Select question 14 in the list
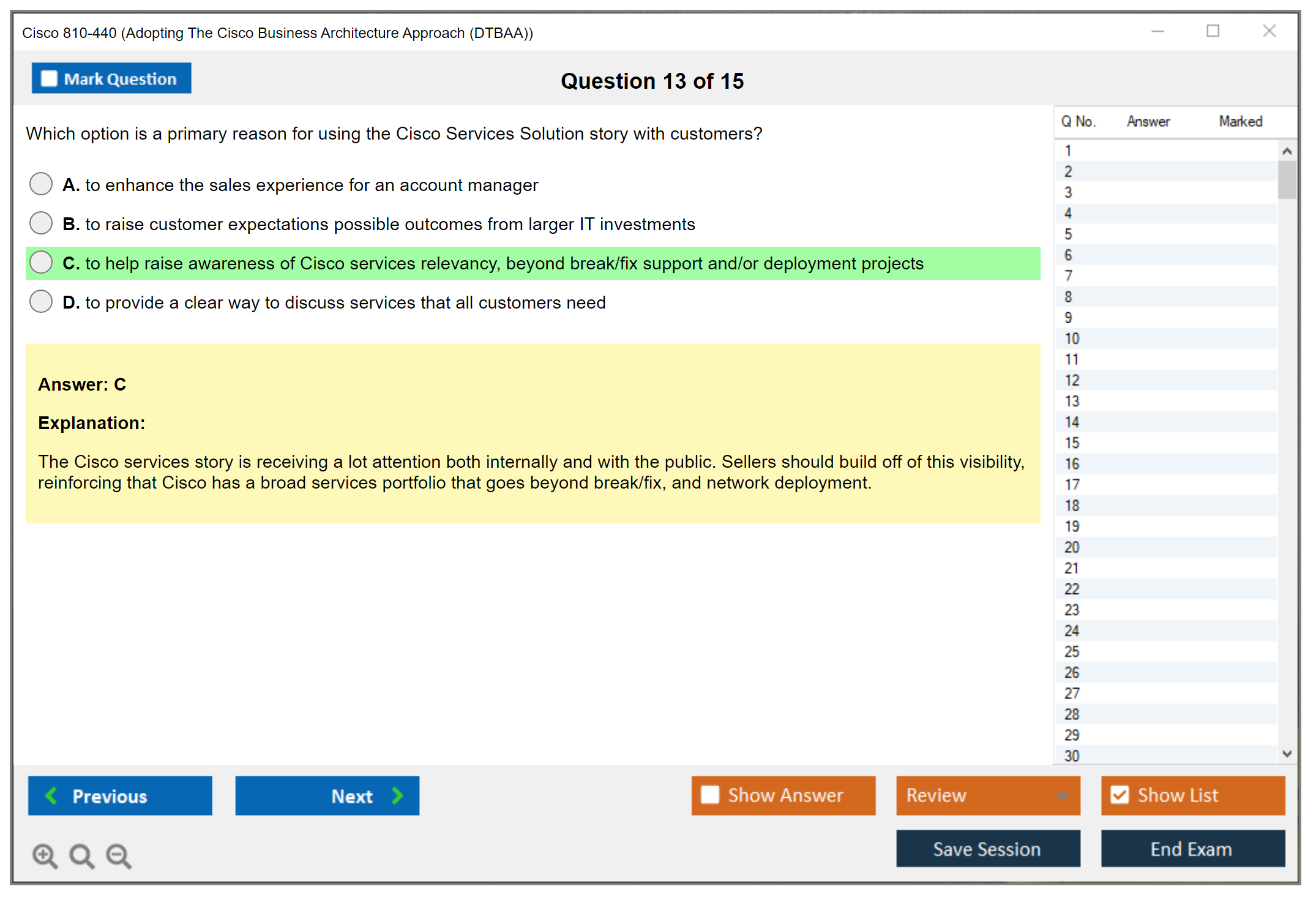1316x900 pixels. 1072,422
